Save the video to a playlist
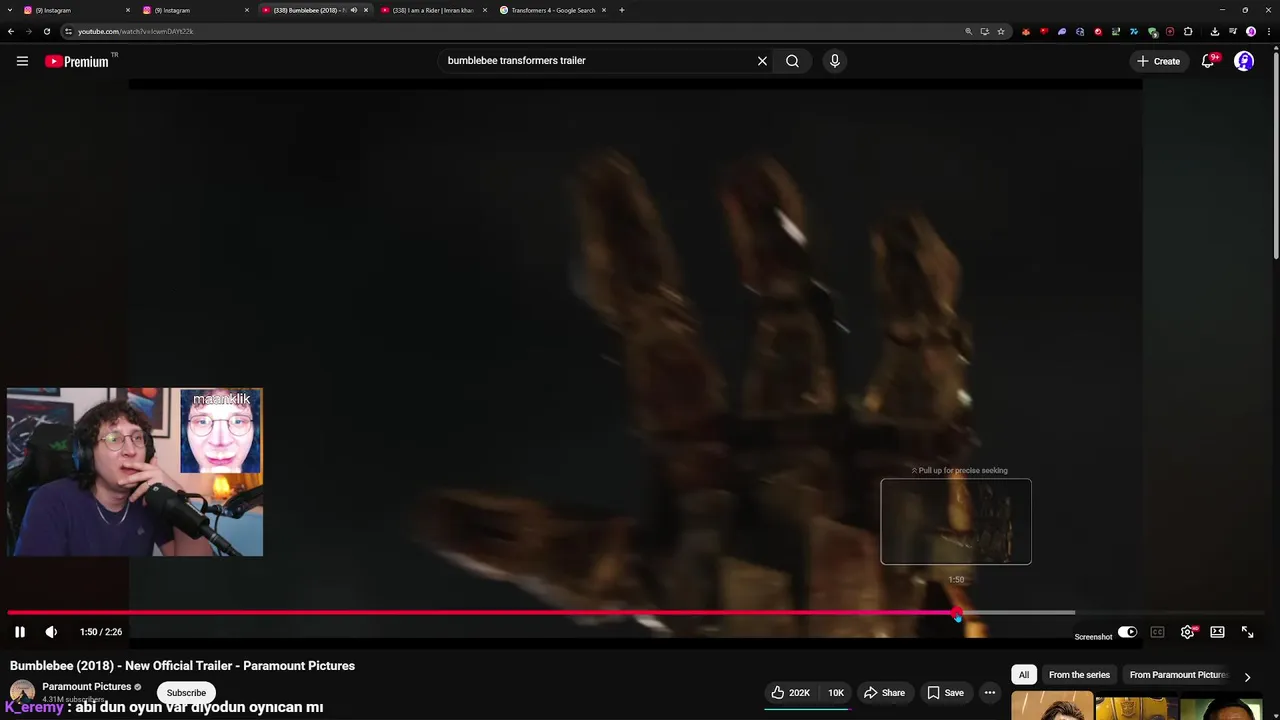 [x=945, y=692]
